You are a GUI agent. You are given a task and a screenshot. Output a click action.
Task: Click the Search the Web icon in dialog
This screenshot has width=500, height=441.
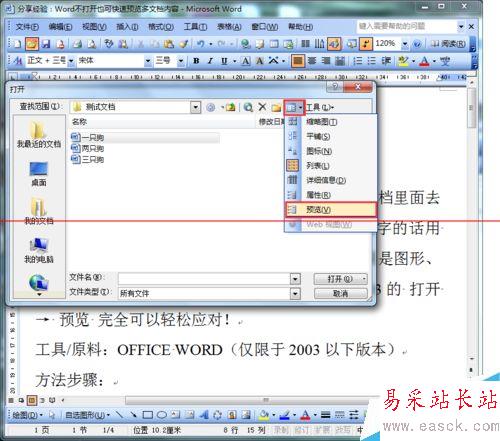248,107
